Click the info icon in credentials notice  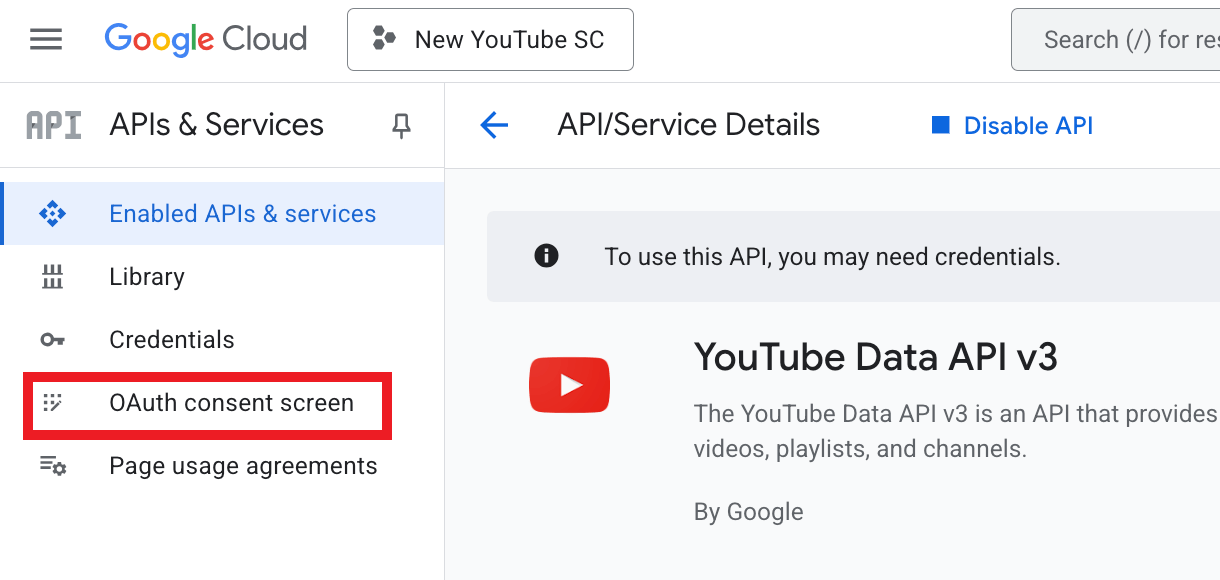click(546, 257)
